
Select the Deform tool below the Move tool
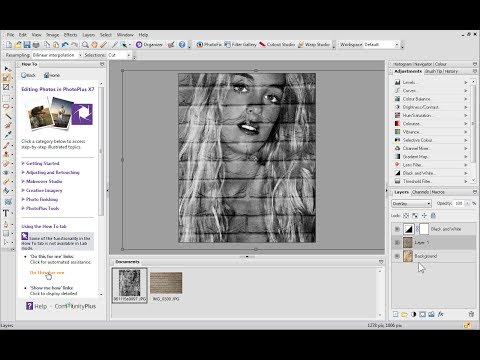pyautogui.click(x=6, y=78)
